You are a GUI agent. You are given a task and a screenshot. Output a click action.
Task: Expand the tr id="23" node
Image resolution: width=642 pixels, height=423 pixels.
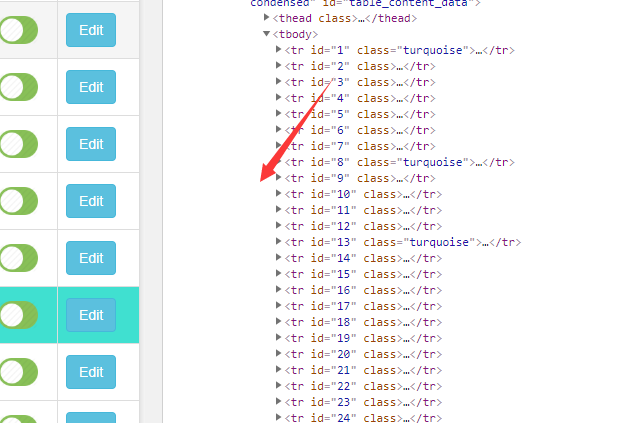point(278,400)
